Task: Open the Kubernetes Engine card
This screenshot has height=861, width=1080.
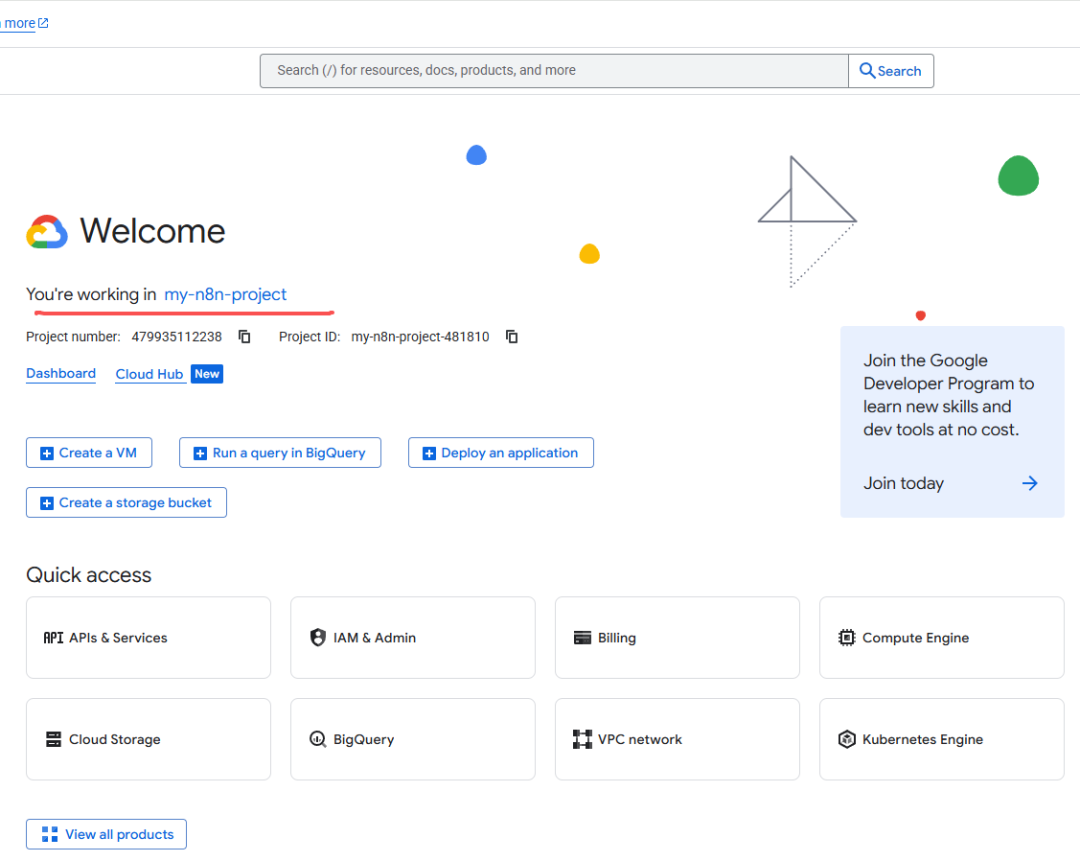Action: click(941, 740)
